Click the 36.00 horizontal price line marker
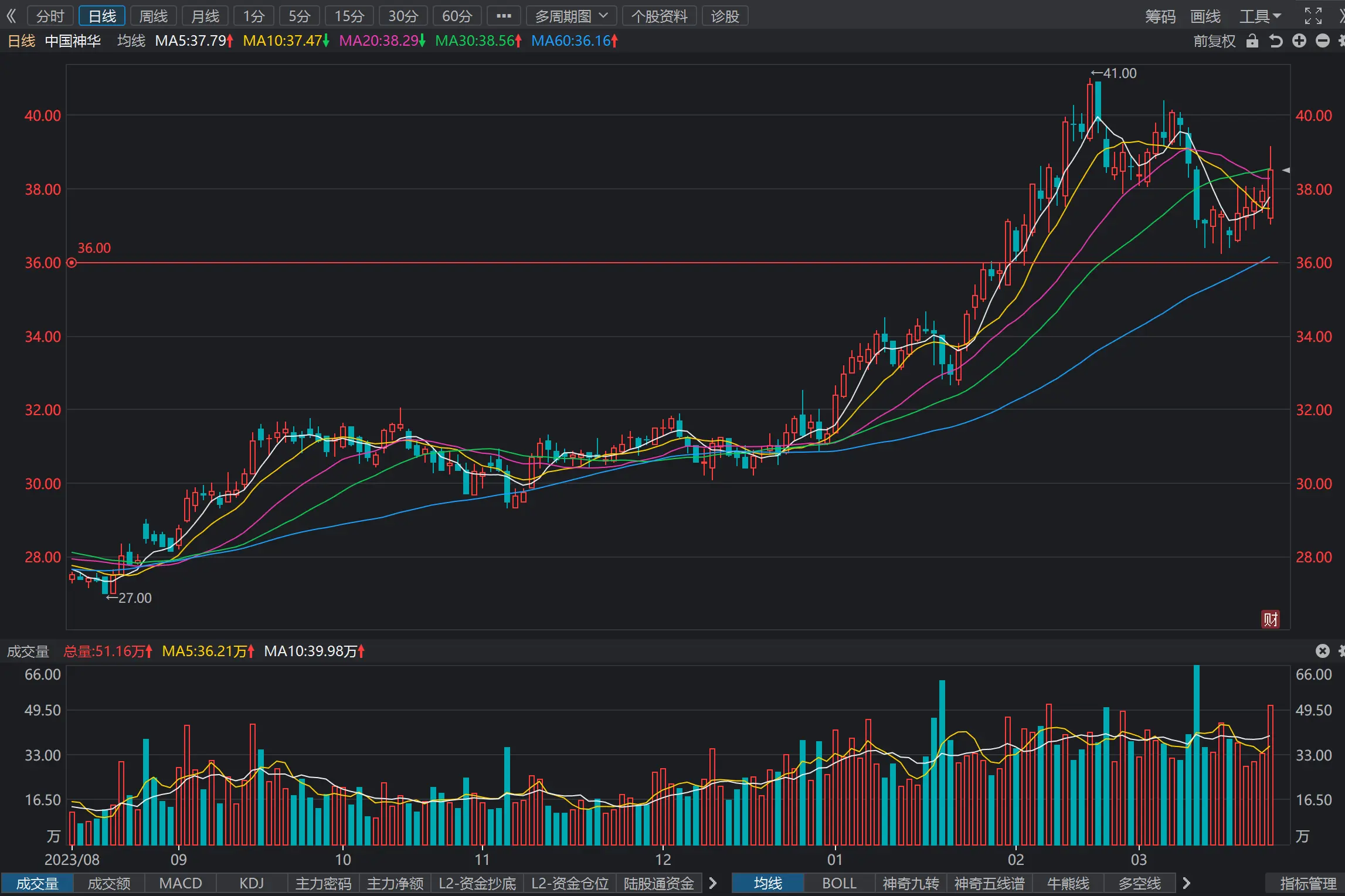Viewport: 1345px width, 896px height. pos(72,263)
